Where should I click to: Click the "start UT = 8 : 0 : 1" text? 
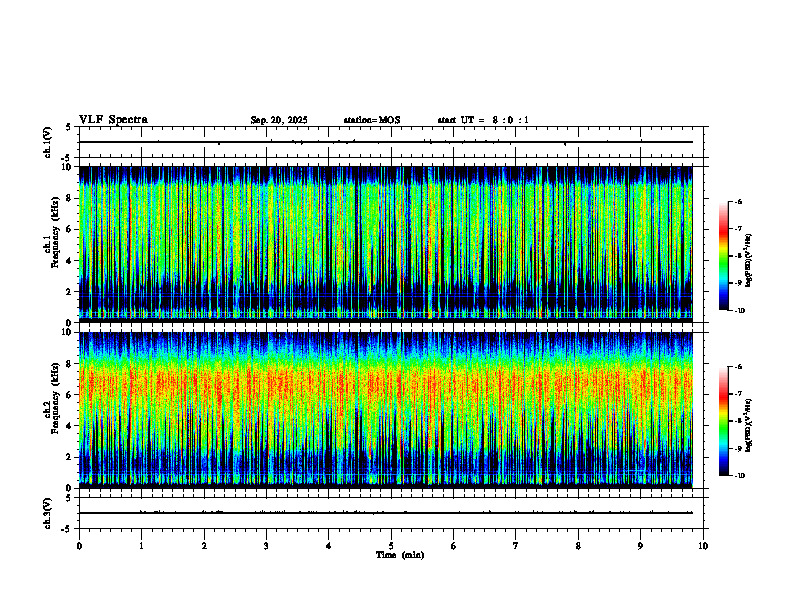(483, 120)
